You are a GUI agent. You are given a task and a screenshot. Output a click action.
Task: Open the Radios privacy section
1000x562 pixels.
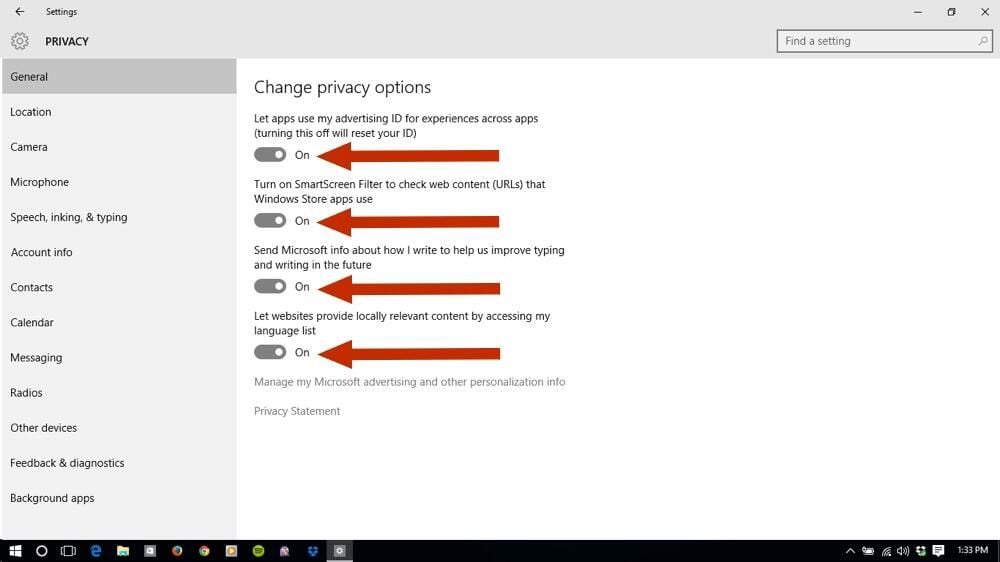click(x=119, y=392)
